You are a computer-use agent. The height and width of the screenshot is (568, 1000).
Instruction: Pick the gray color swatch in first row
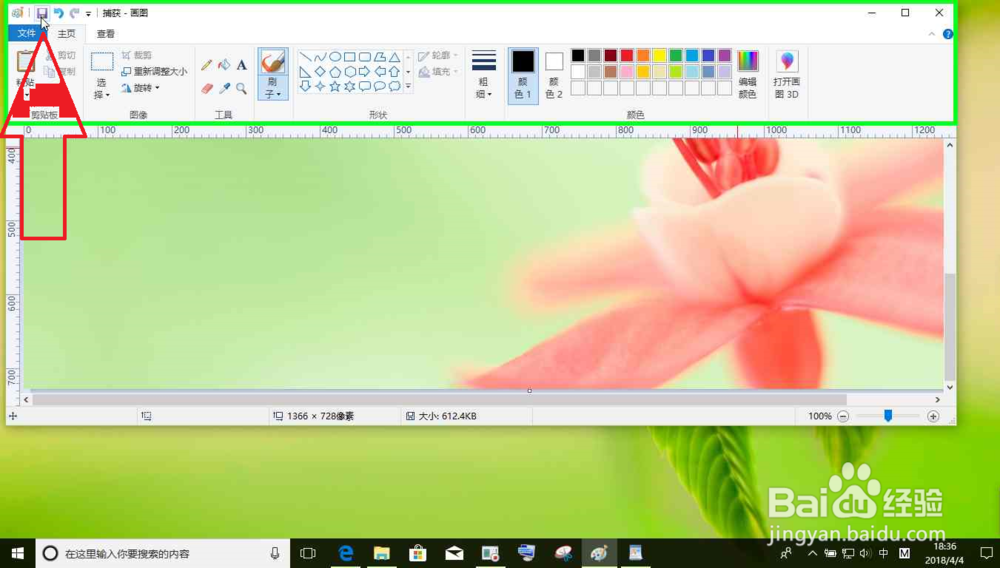[x=594, y=55]
